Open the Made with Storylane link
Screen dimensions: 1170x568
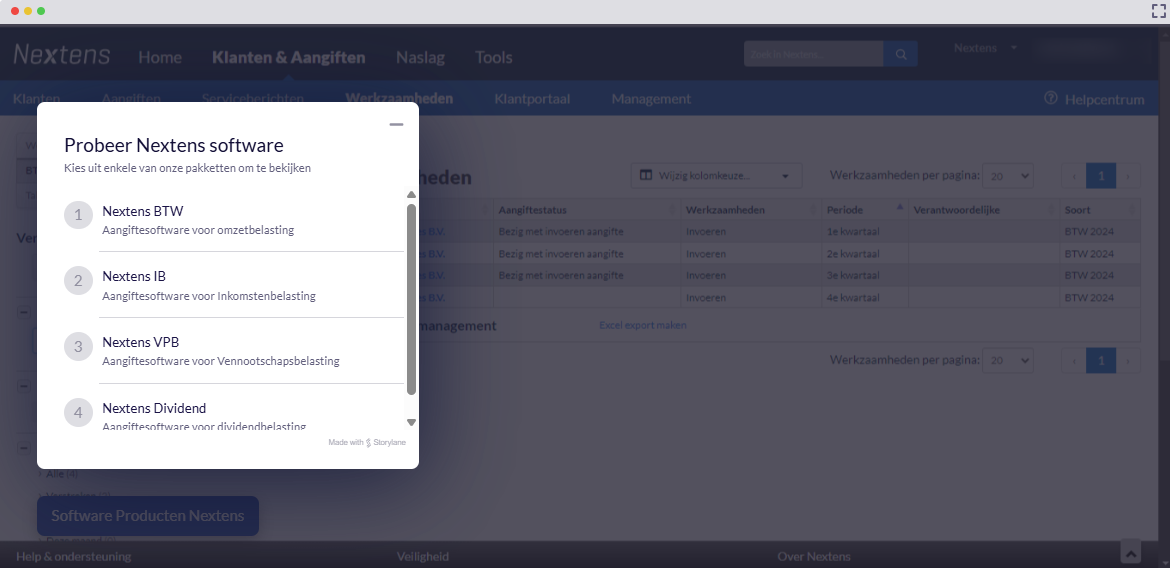367,443
